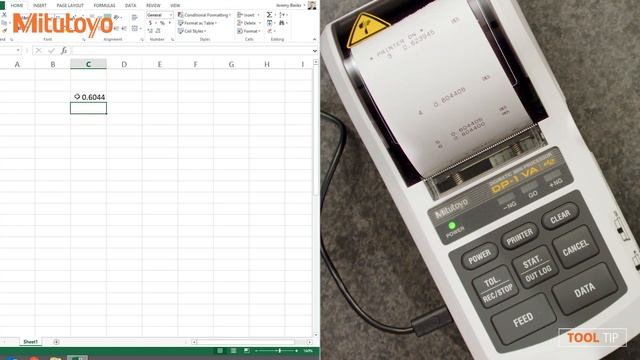Switch to Page Layout view in status bar
This screenshot has height=360, width=640.
[233, 351]
